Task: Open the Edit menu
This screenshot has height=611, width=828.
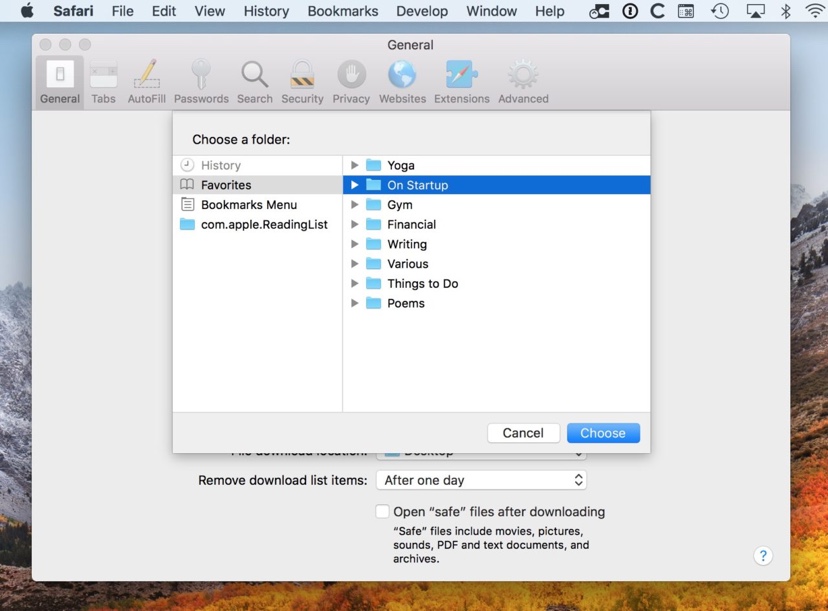Action: pyautogui.click(x=164, y=11)
